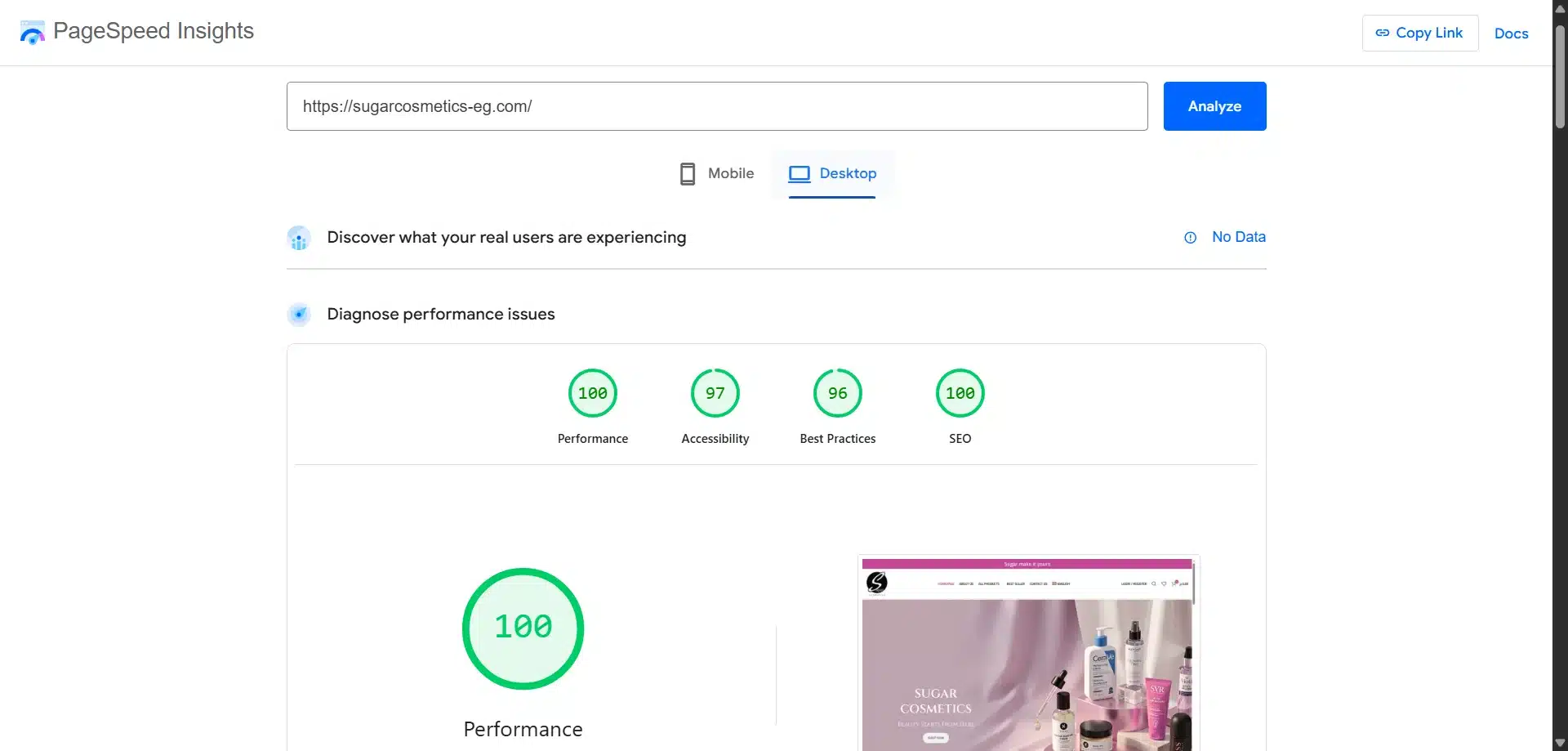Click Copy Link to copy report URL

click(1419, 33)
